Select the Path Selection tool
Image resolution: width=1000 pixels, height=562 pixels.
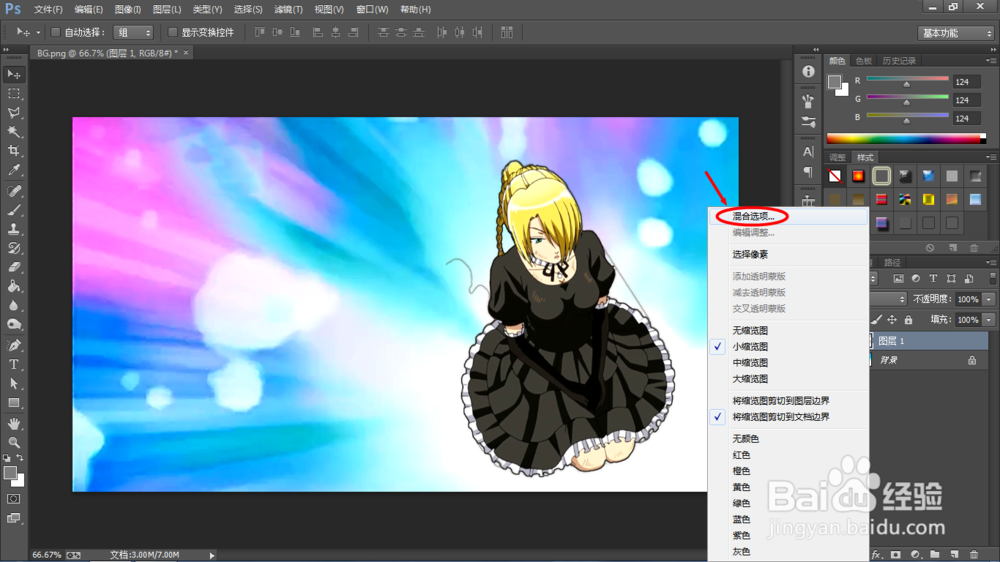13,384
